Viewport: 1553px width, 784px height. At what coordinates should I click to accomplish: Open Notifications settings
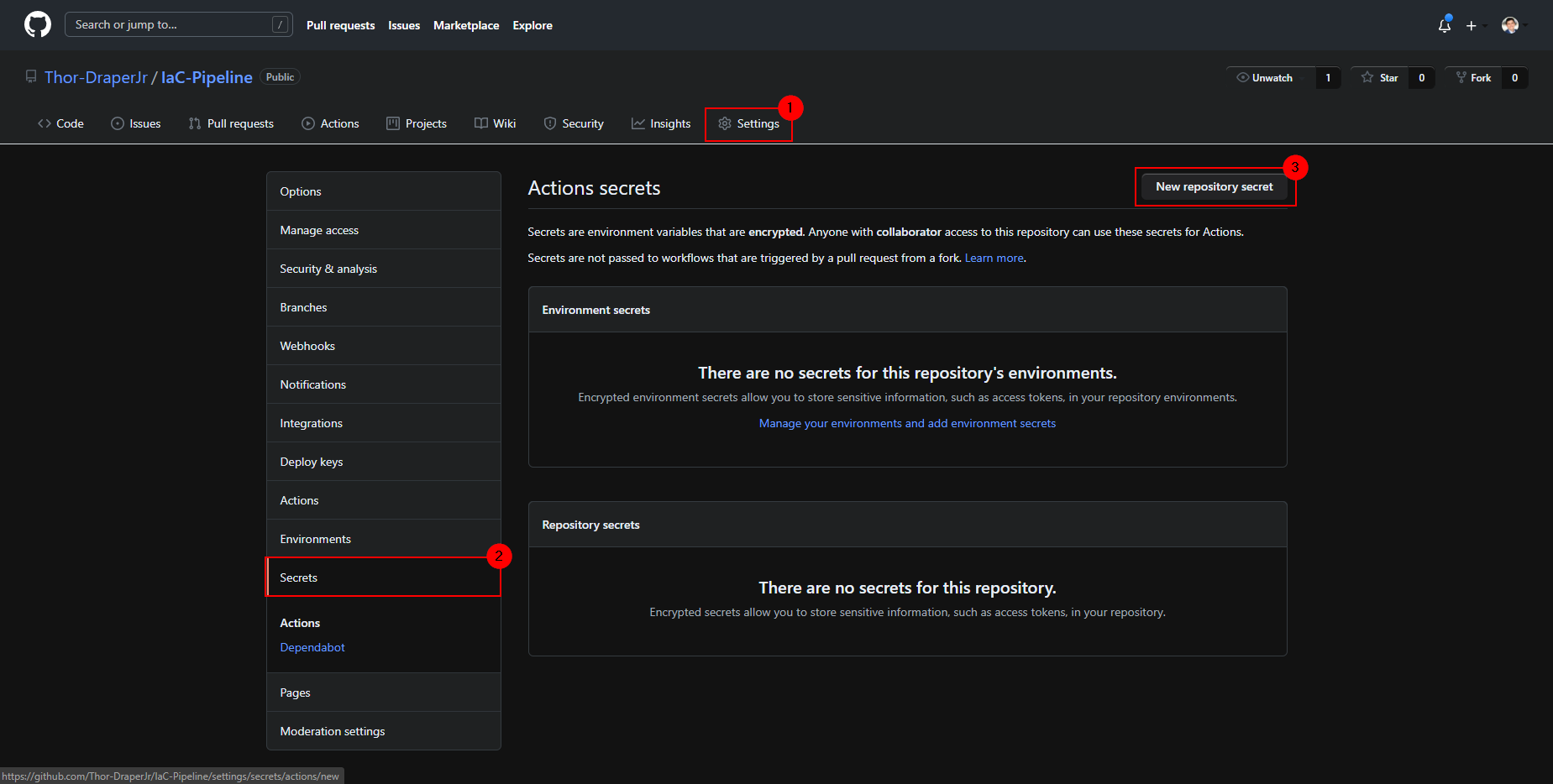384,384
